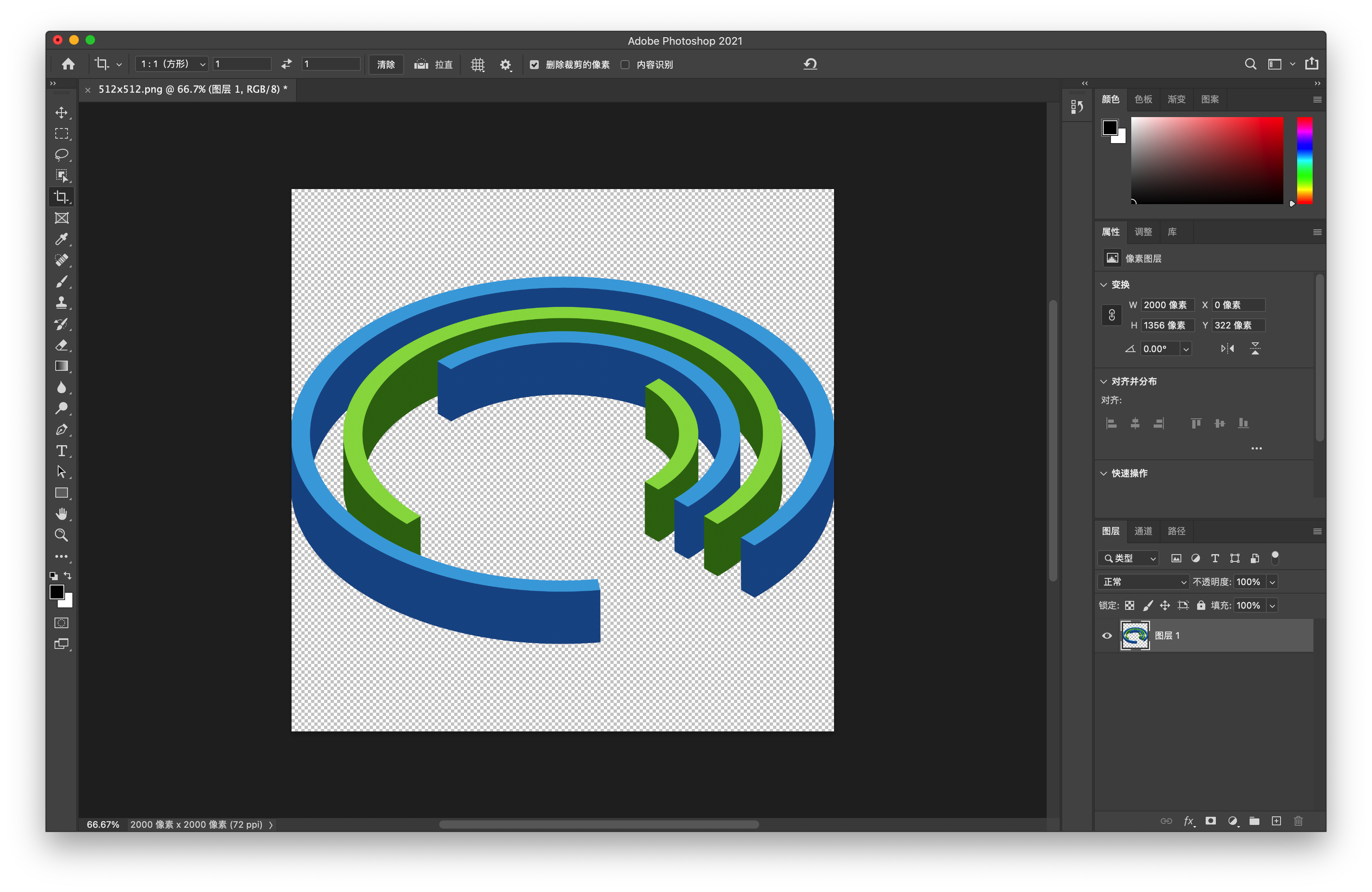Select the Zoom tool

62,535
